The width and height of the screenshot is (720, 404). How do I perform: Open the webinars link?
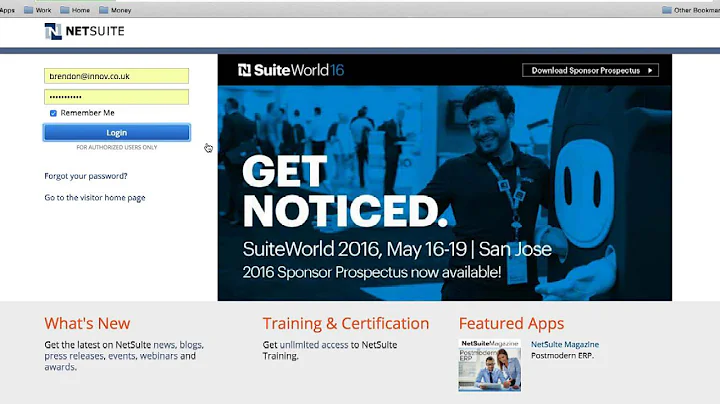[x=158, y=356]
